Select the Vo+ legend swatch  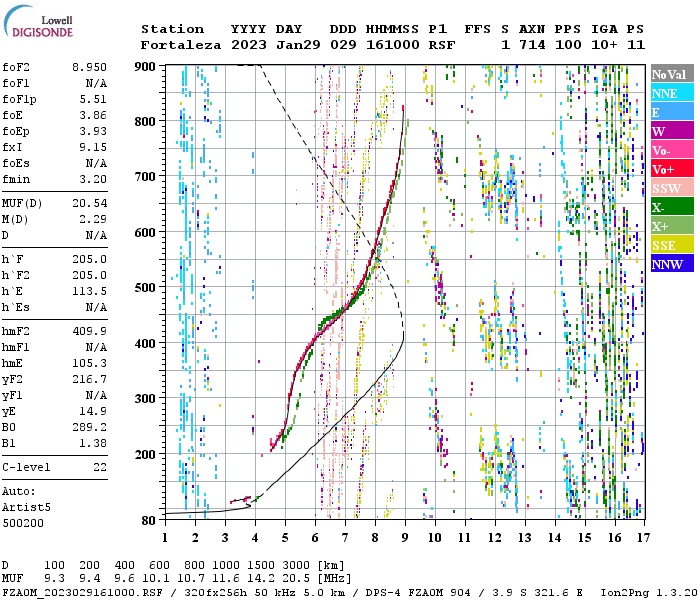pyautogui.click(x=672, y=169)
